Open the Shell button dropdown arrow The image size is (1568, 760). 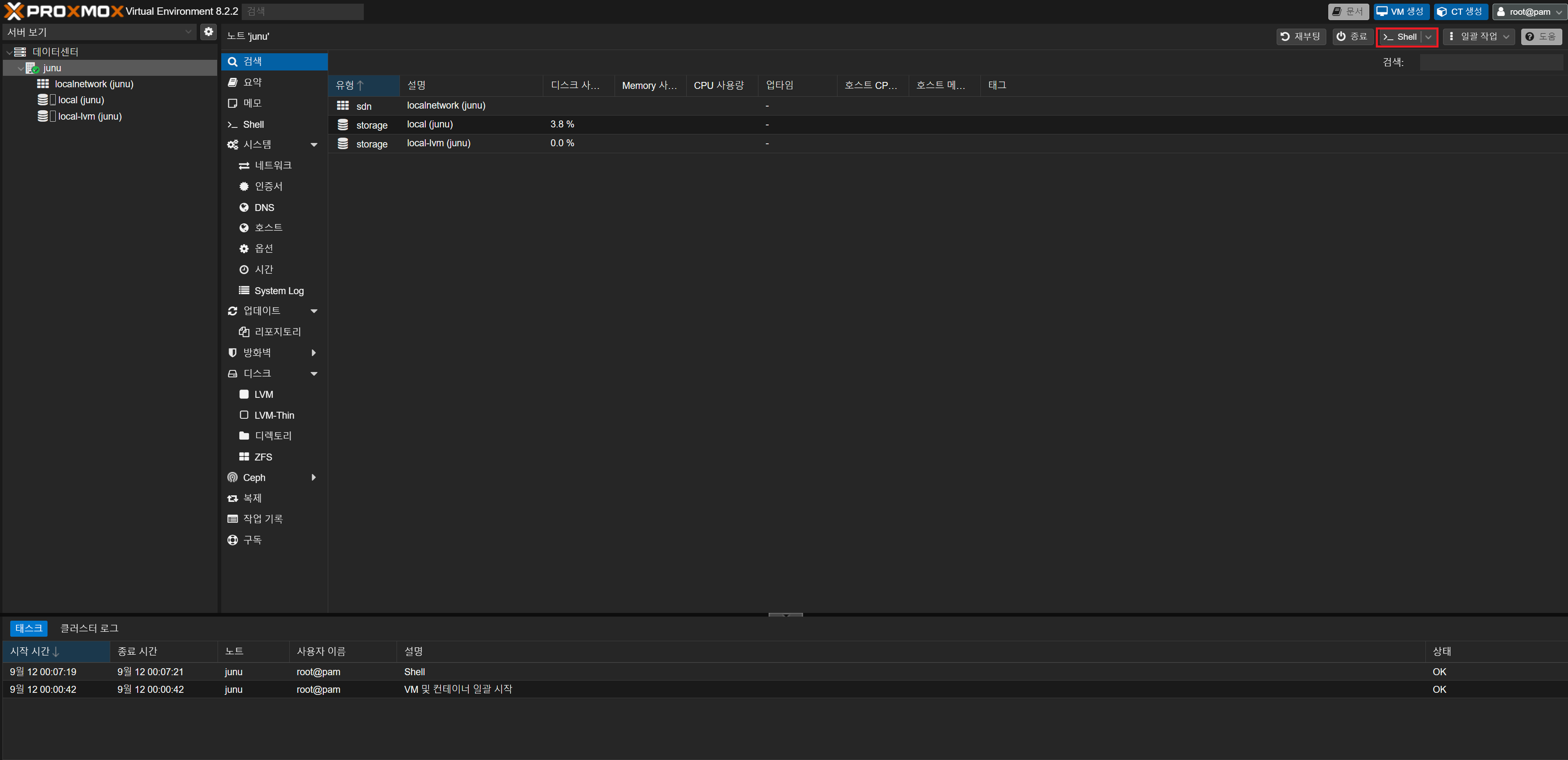coord(1428,36)
